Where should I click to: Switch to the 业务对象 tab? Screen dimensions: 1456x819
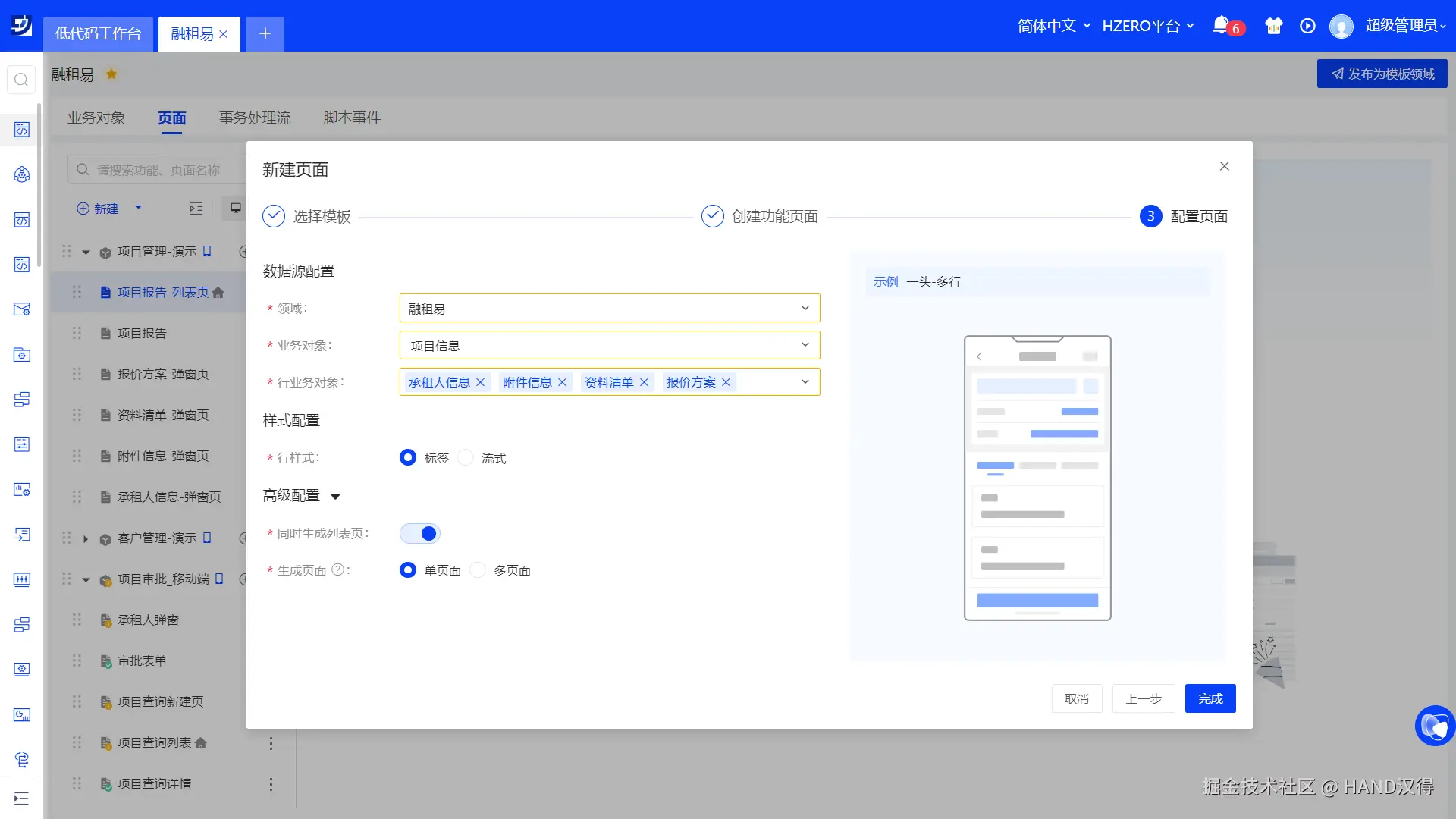pyautogui.click(x=96, y=118)
